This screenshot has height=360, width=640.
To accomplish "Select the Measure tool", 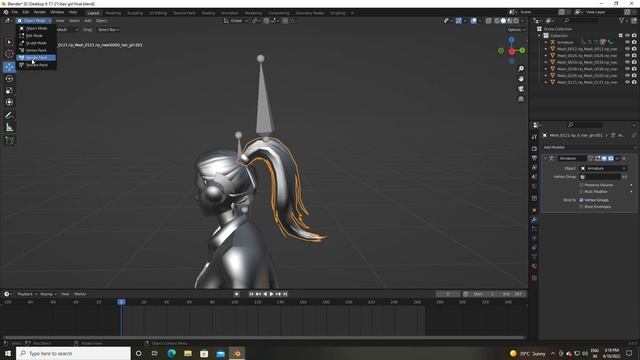I will 9,127.
